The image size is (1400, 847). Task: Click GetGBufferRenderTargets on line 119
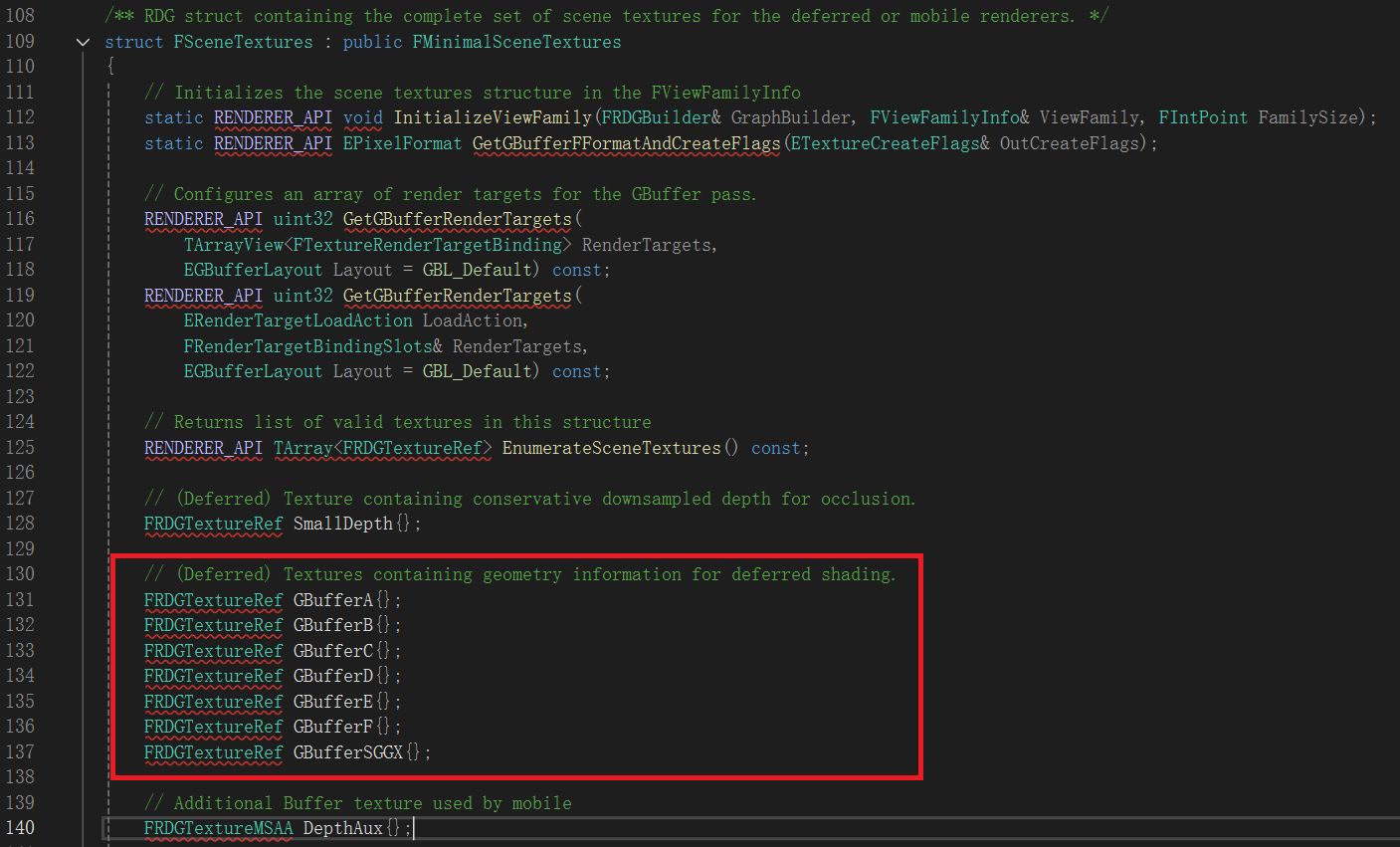[458, 296]
